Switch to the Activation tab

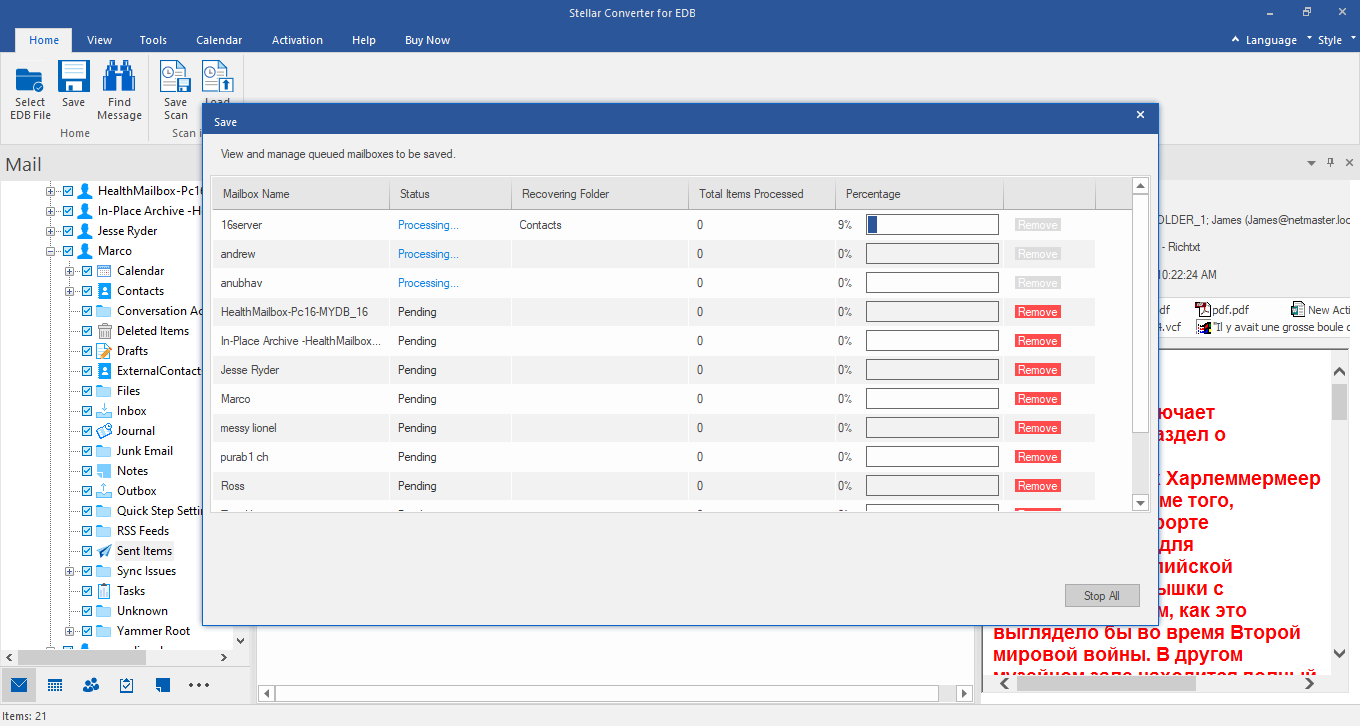coord(297,40)
